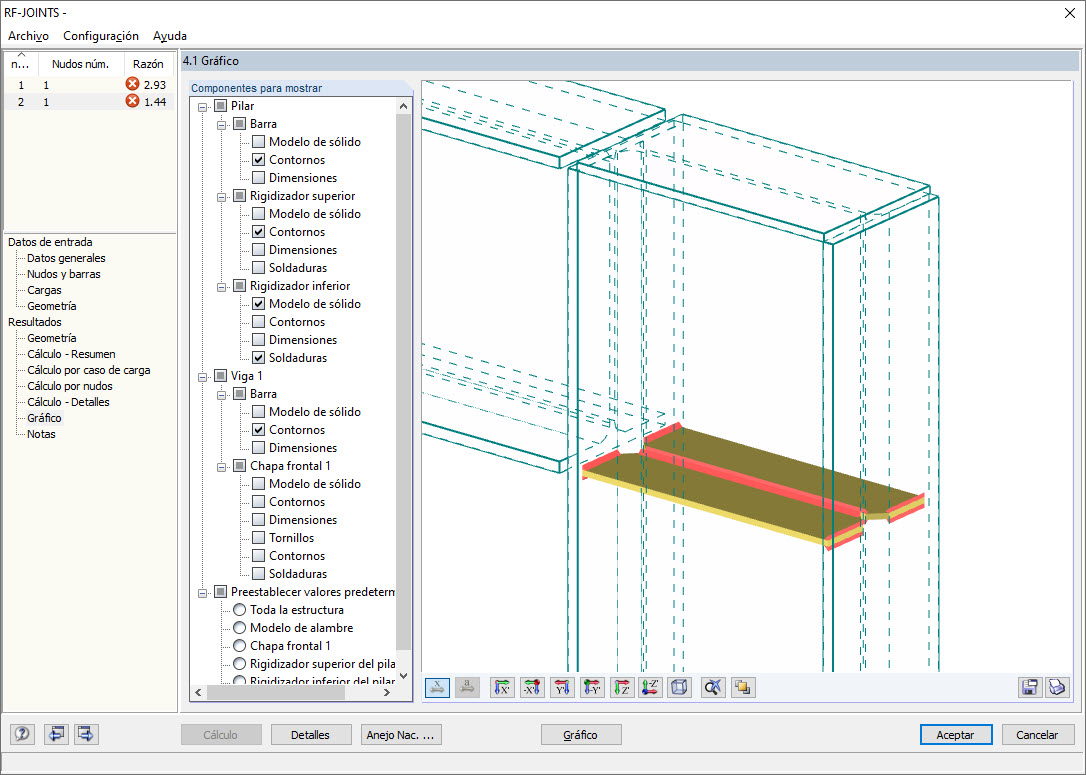Enable Modelo de sólido under Pilar Barra
Screen dimensions: 1086x775
(x=258, y=141)
